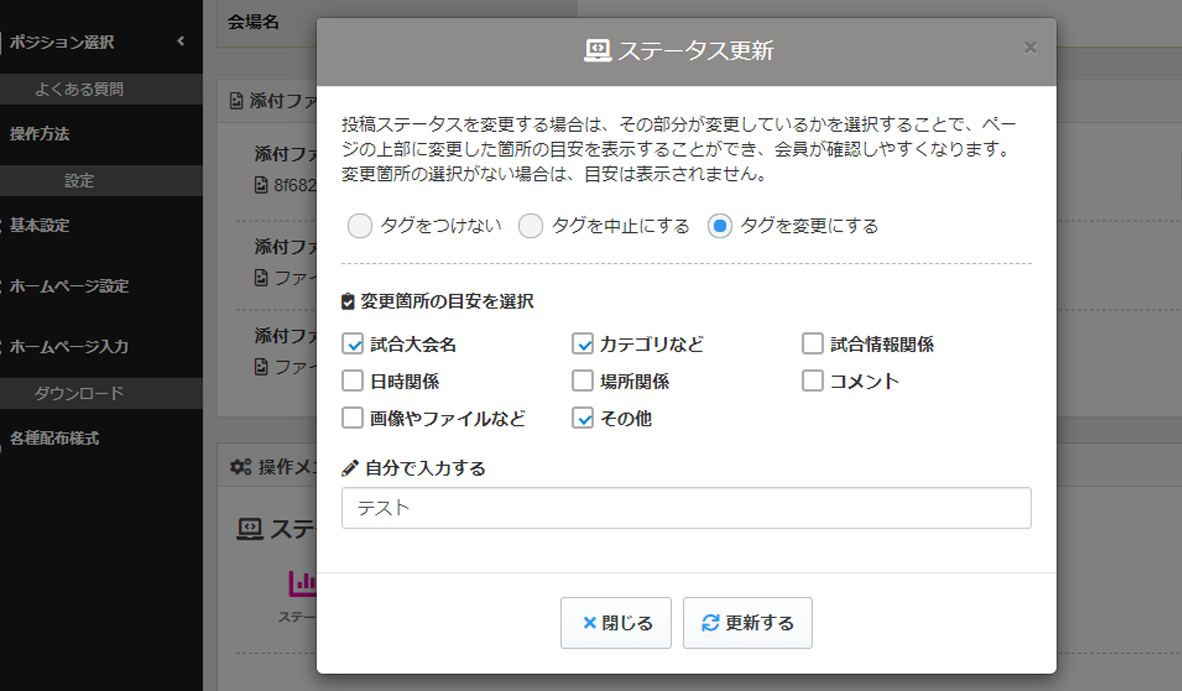
Task: Untick the その他 checkbox
Action: point(583,418)
